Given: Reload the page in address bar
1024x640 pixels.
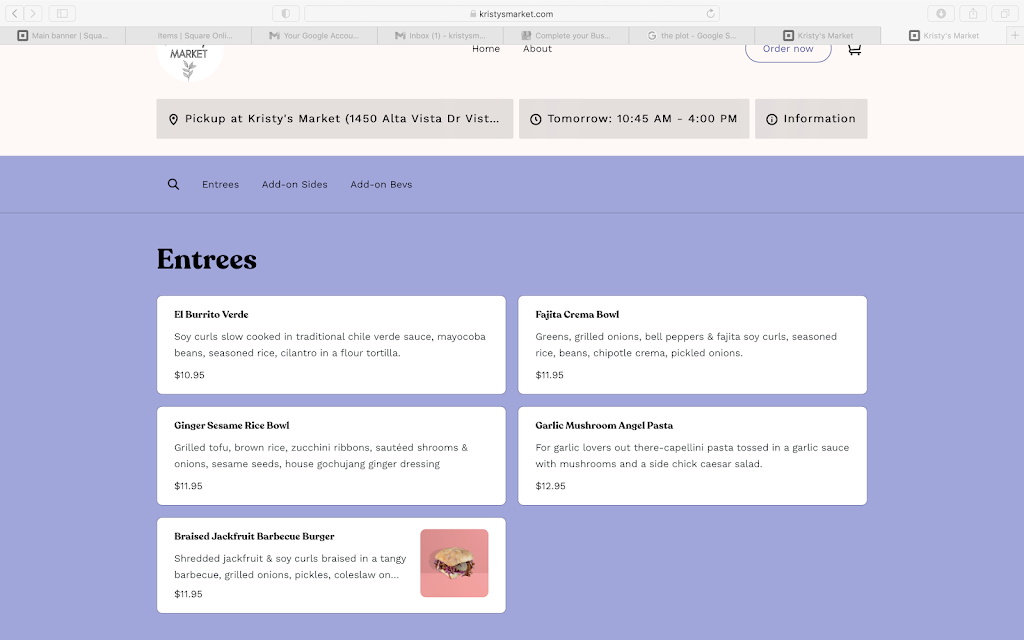Looking at the screenshot, I should 711,14.
